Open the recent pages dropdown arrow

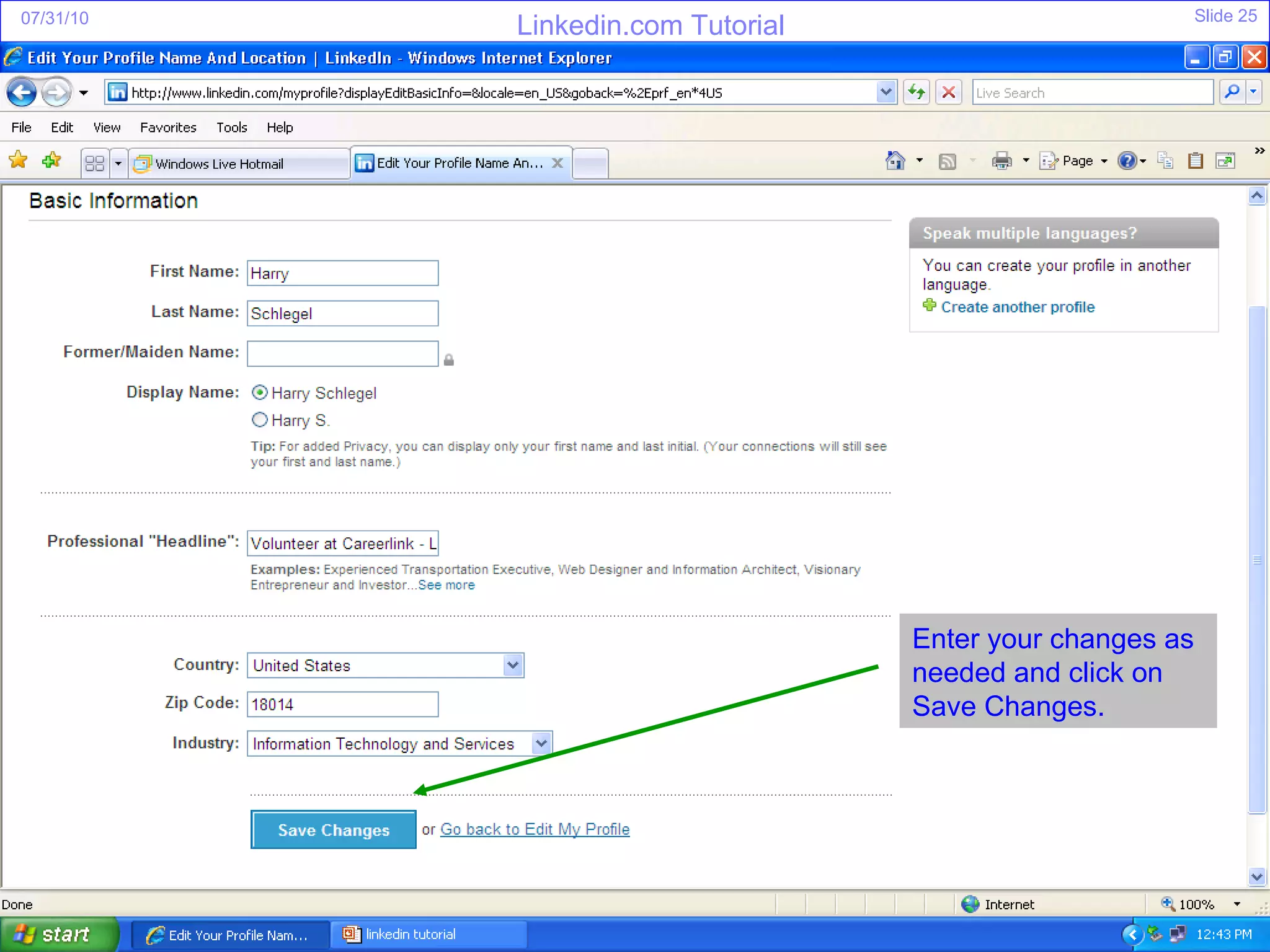(84, 94)
